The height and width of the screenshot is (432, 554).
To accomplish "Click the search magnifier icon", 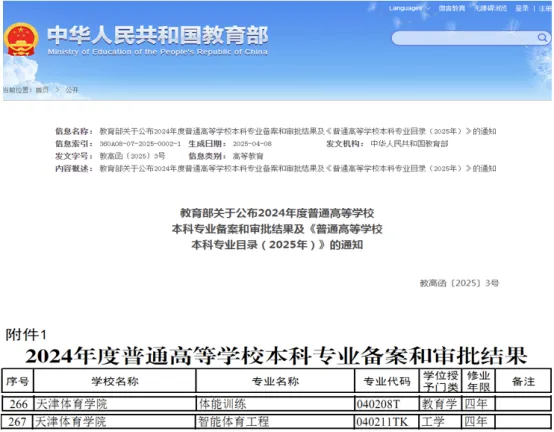I will point(542,37).
